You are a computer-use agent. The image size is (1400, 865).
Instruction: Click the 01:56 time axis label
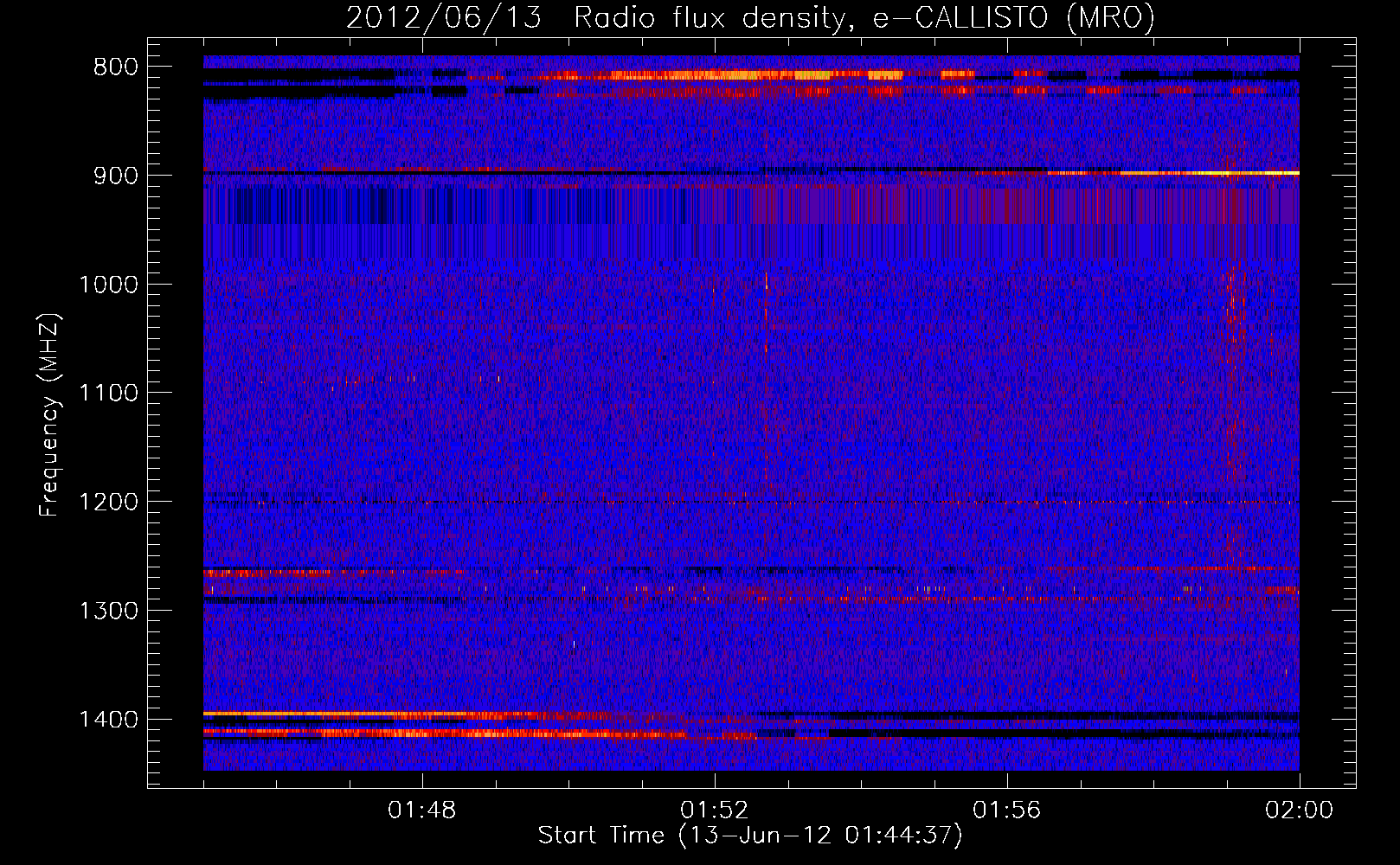1007,811
